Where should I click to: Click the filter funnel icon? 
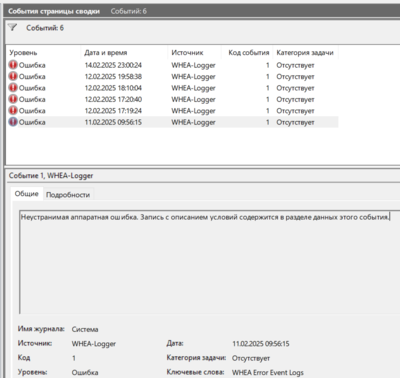coord(12,27)
